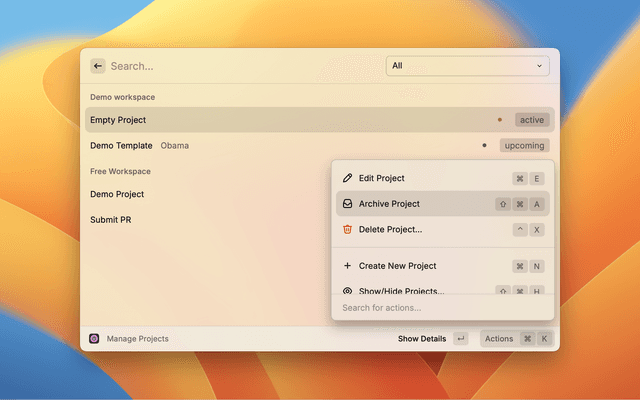Select Edit Project from the actions menu
The image size is (640, 400).
(x=382, y=178)
